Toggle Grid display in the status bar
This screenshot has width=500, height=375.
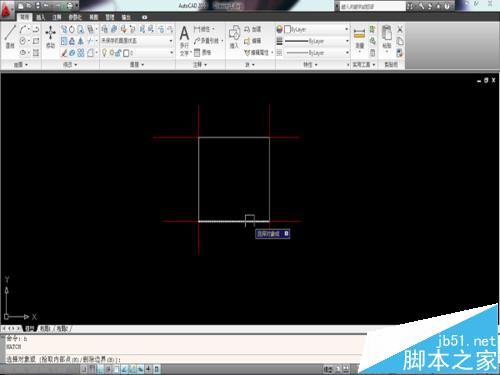(x=92, y=369)
